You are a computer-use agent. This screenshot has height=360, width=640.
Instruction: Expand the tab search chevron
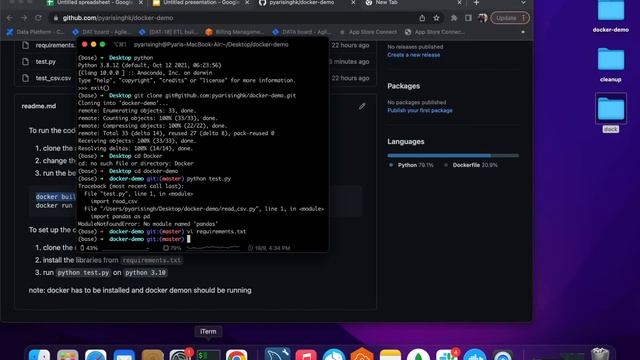point(523,3)
